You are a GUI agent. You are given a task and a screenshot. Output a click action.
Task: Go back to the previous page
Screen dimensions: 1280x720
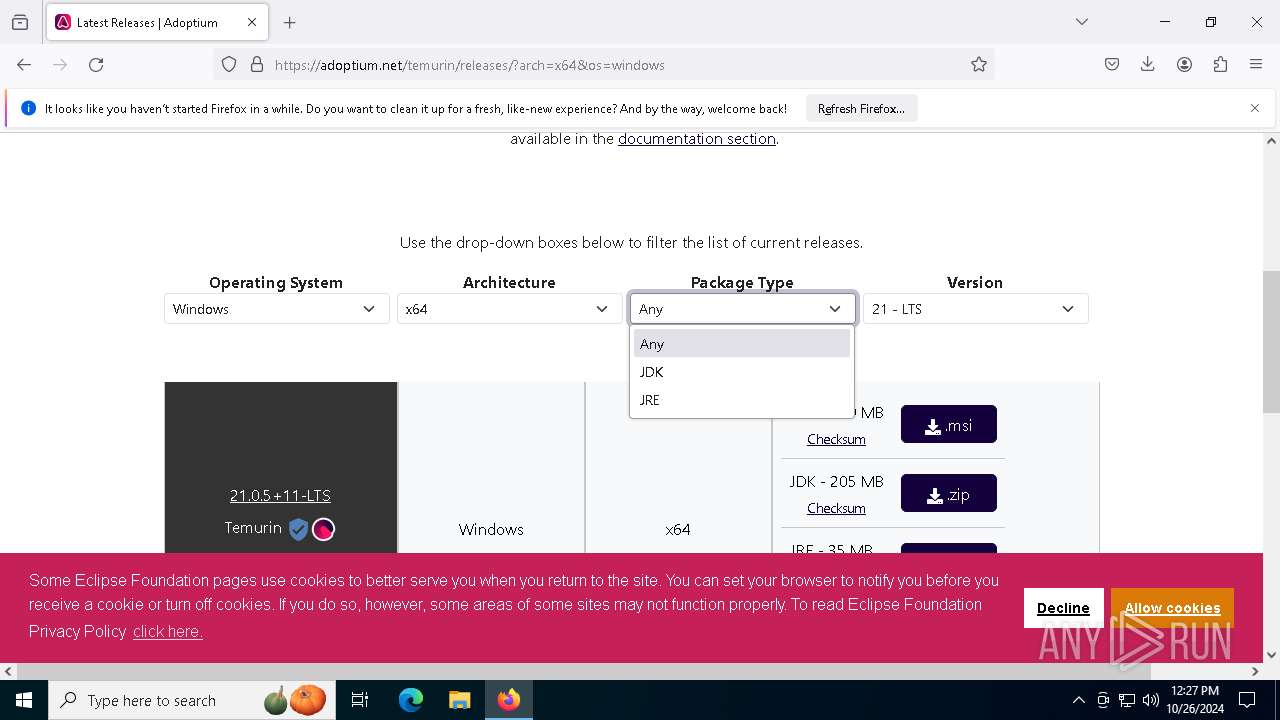point(24,65)
